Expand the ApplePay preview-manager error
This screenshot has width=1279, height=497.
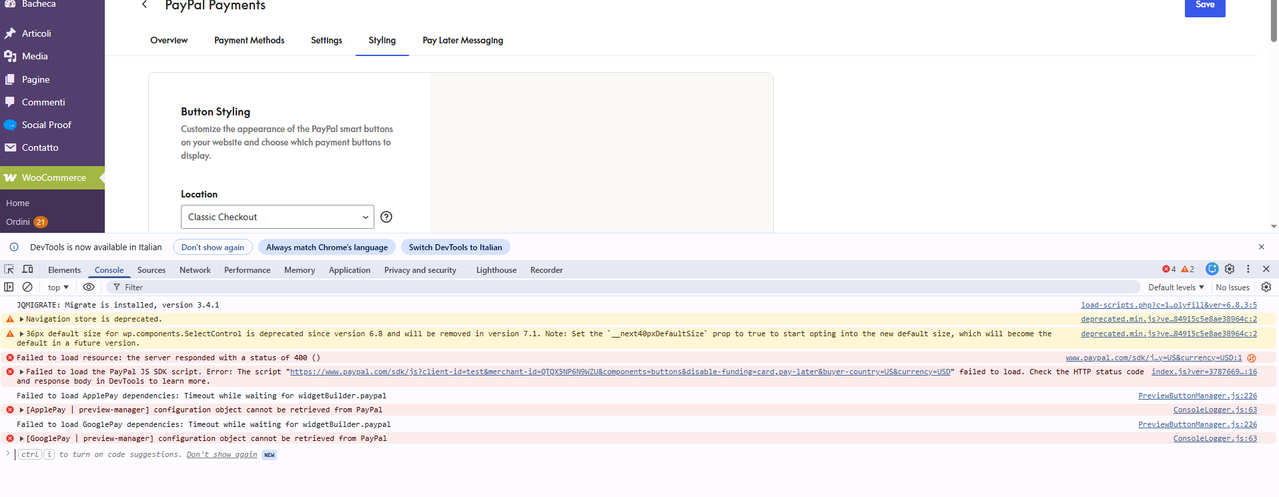(x=22, y=409)
